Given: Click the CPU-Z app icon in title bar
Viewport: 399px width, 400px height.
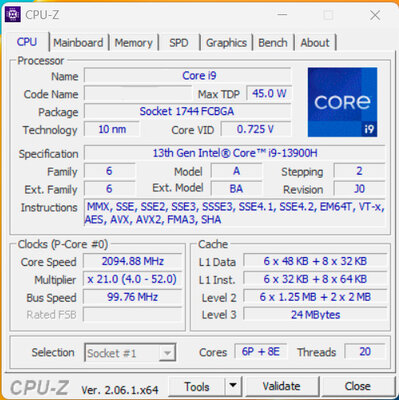Looking at the screenshot, I should (13, 14).
